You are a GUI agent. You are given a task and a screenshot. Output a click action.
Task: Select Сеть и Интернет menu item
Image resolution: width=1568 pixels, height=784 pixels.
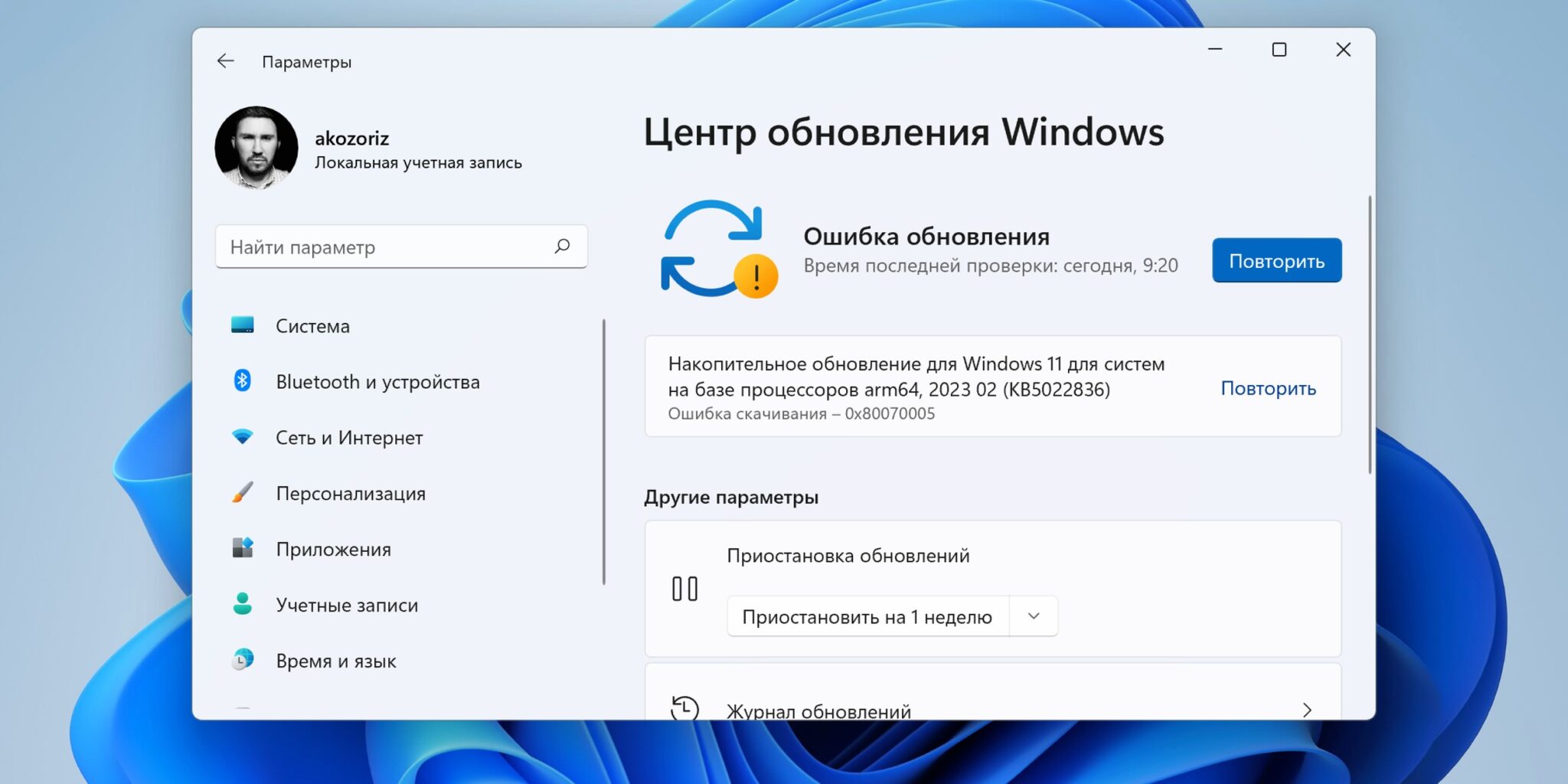click(349, 438)
